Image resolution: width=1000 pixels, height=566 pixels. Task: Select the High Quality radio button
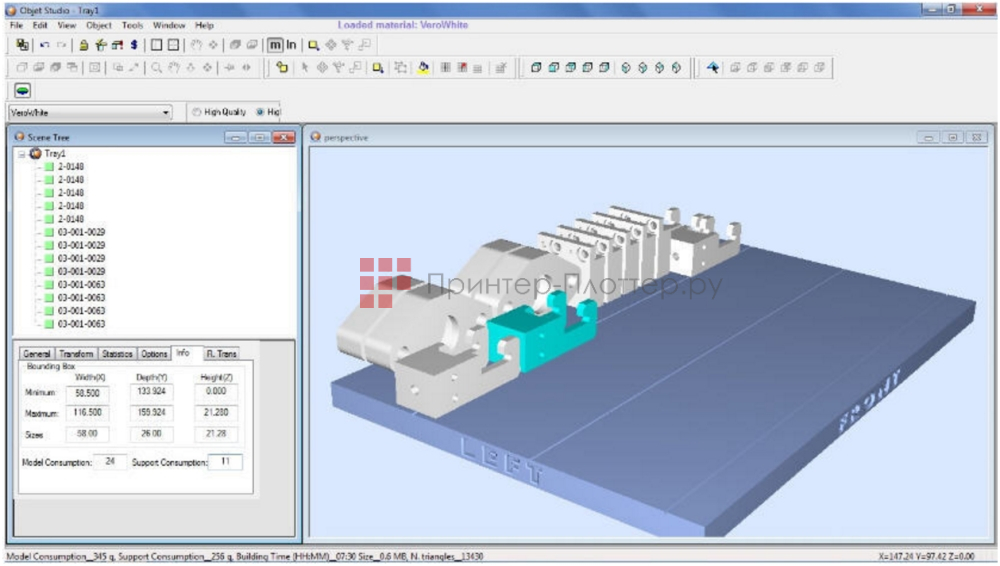tap(197, 112)
